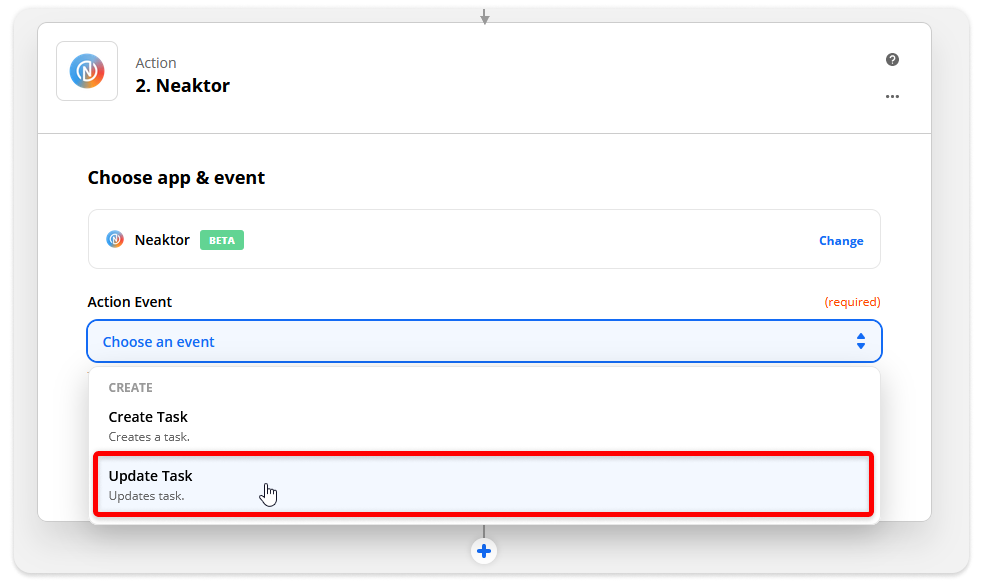Click the Change link
Viewport: 982px width, 583px height.
840,240
